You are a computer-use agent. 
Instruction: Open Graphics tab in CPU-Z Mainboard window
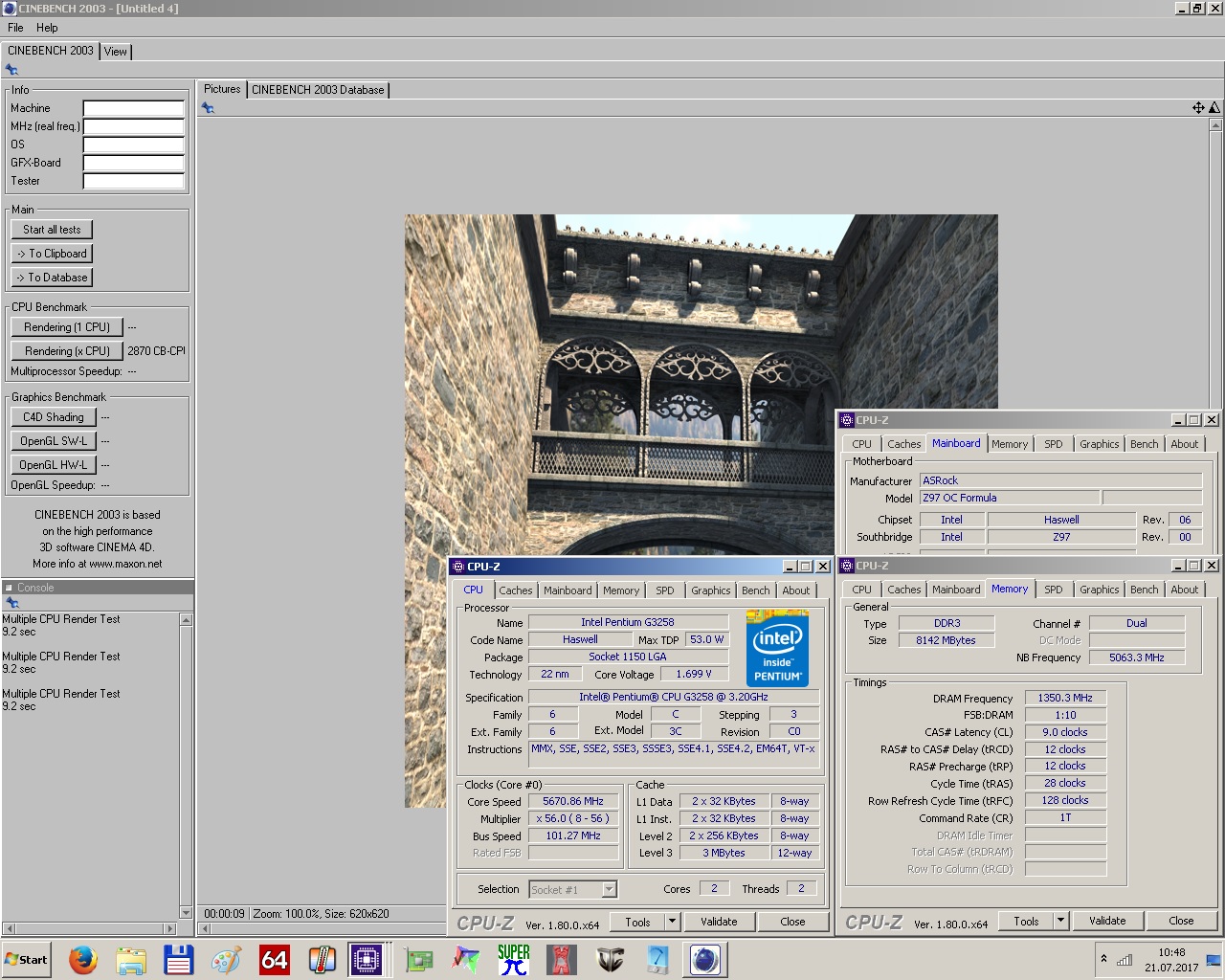[x=1099, y=444]
